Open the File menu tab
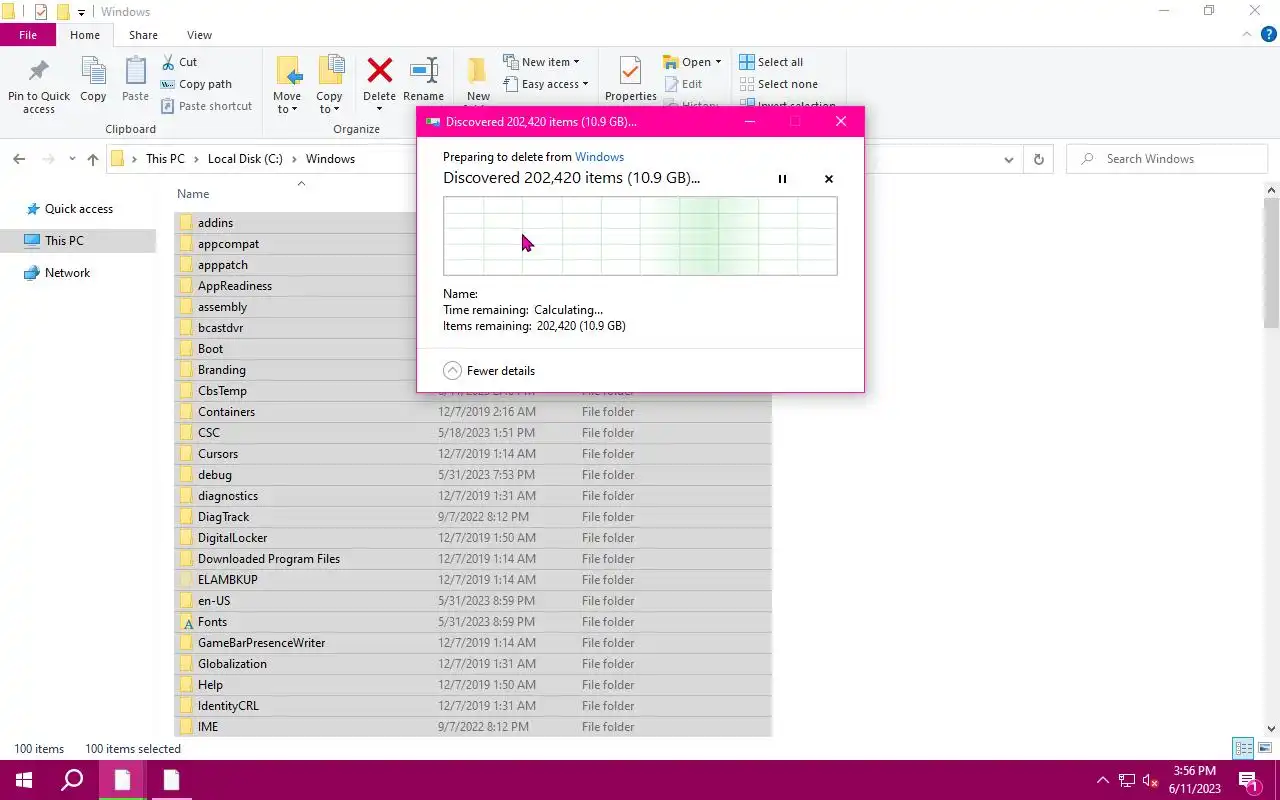The height and width of the screenshot is (800, 1280). tap(28, 35)
